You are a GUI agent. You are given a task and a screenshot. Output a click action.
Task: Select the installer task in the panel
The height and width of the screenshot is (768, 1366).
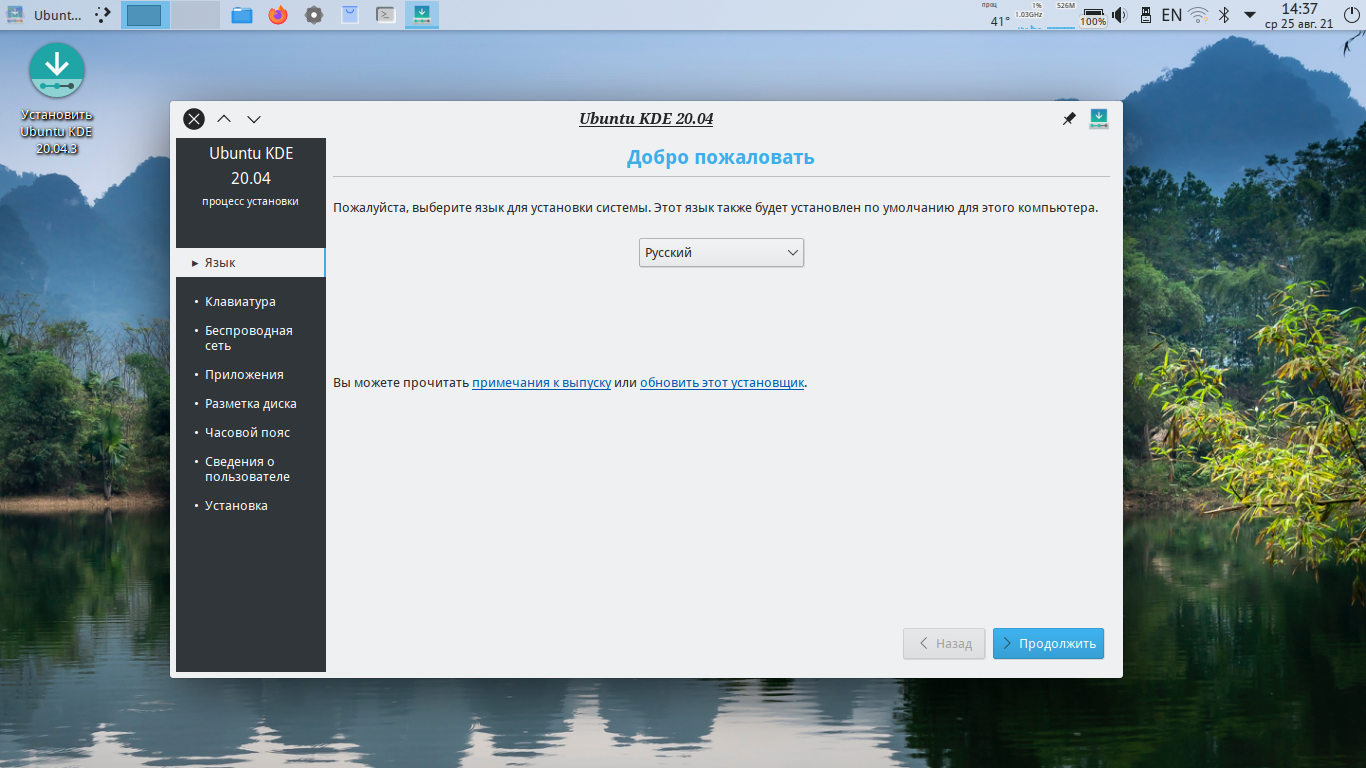tap(422, 15)
